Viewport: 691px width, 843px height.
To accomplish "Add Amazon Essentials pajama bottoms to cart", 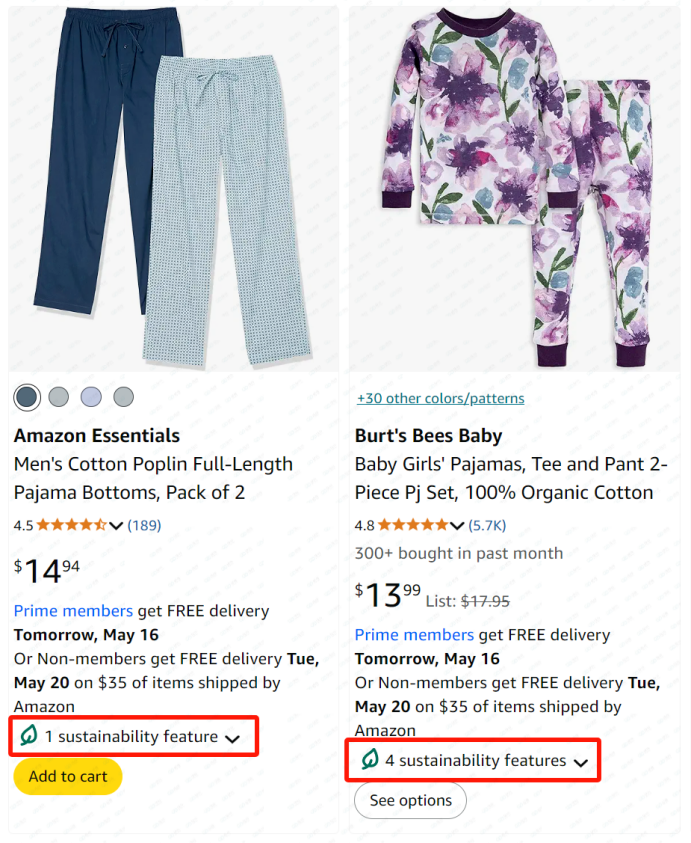I will 68,776.
